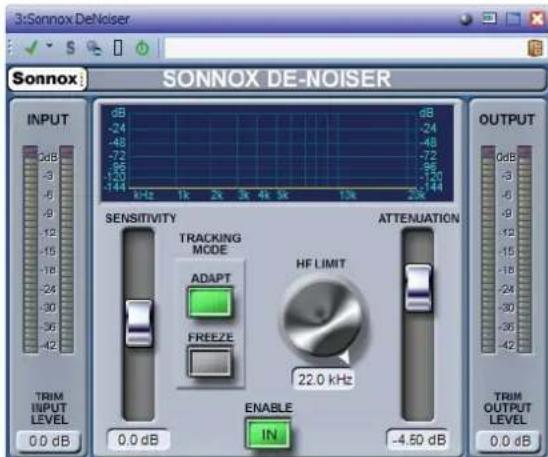Maximize the DeNoiser window
548x457 pixels.
click(x=513, y=19)
